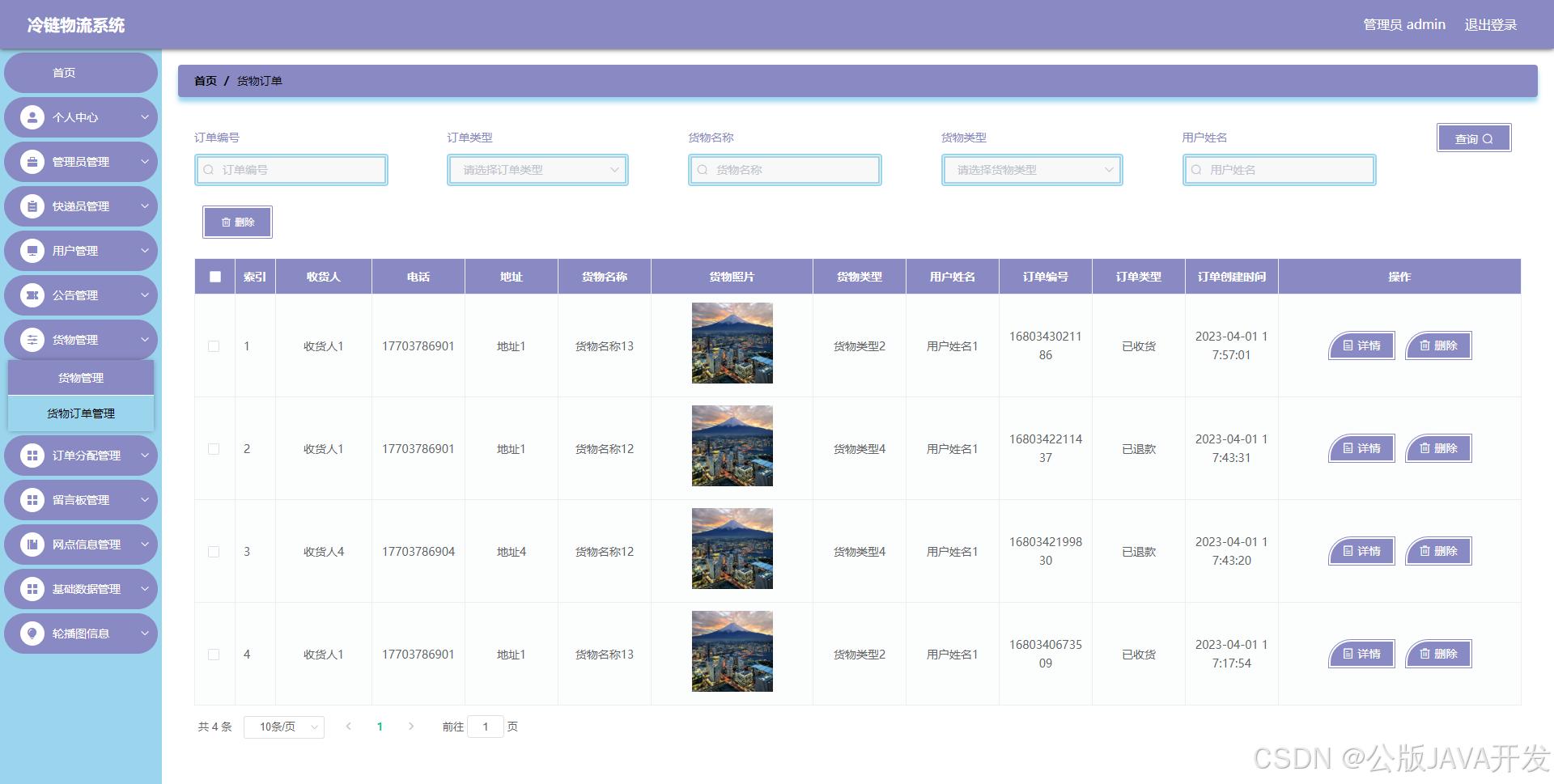Expand the 快递员管理 menu chevron
Viewport: 1554px width, 784px height.
(x=145, y=206)
